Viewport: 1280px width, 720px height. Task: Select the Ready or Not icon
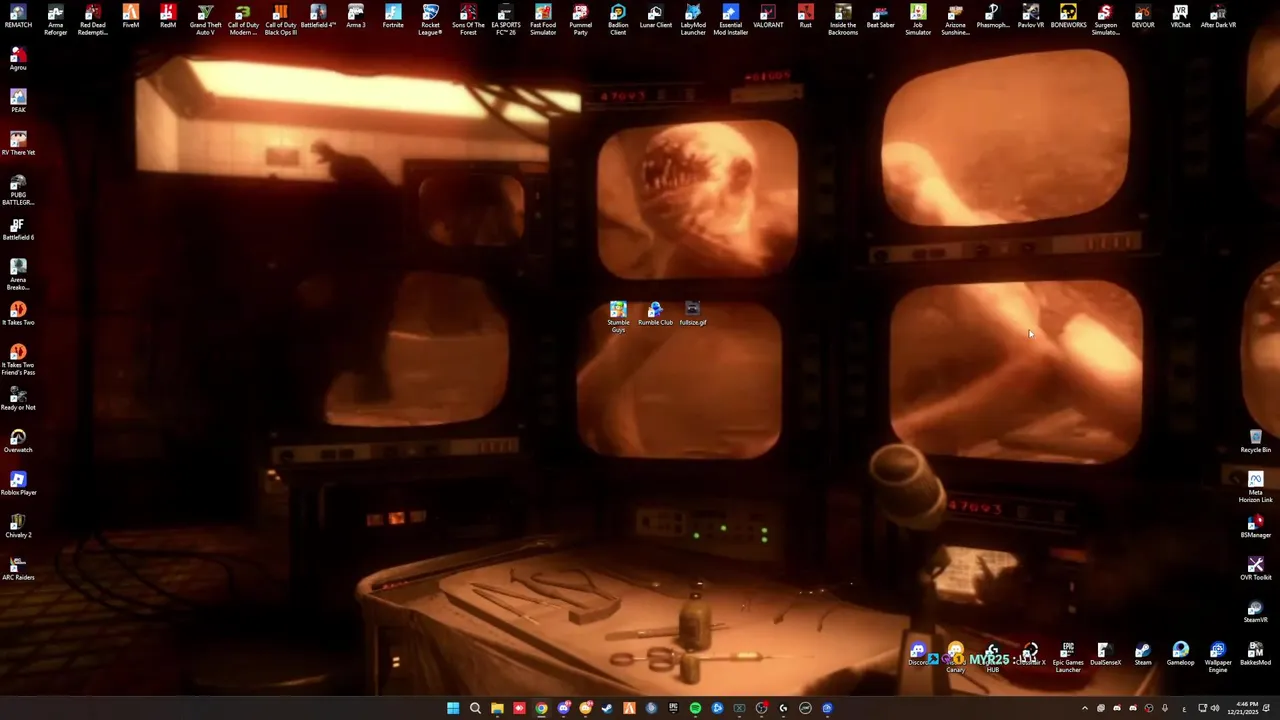[18, 399]
